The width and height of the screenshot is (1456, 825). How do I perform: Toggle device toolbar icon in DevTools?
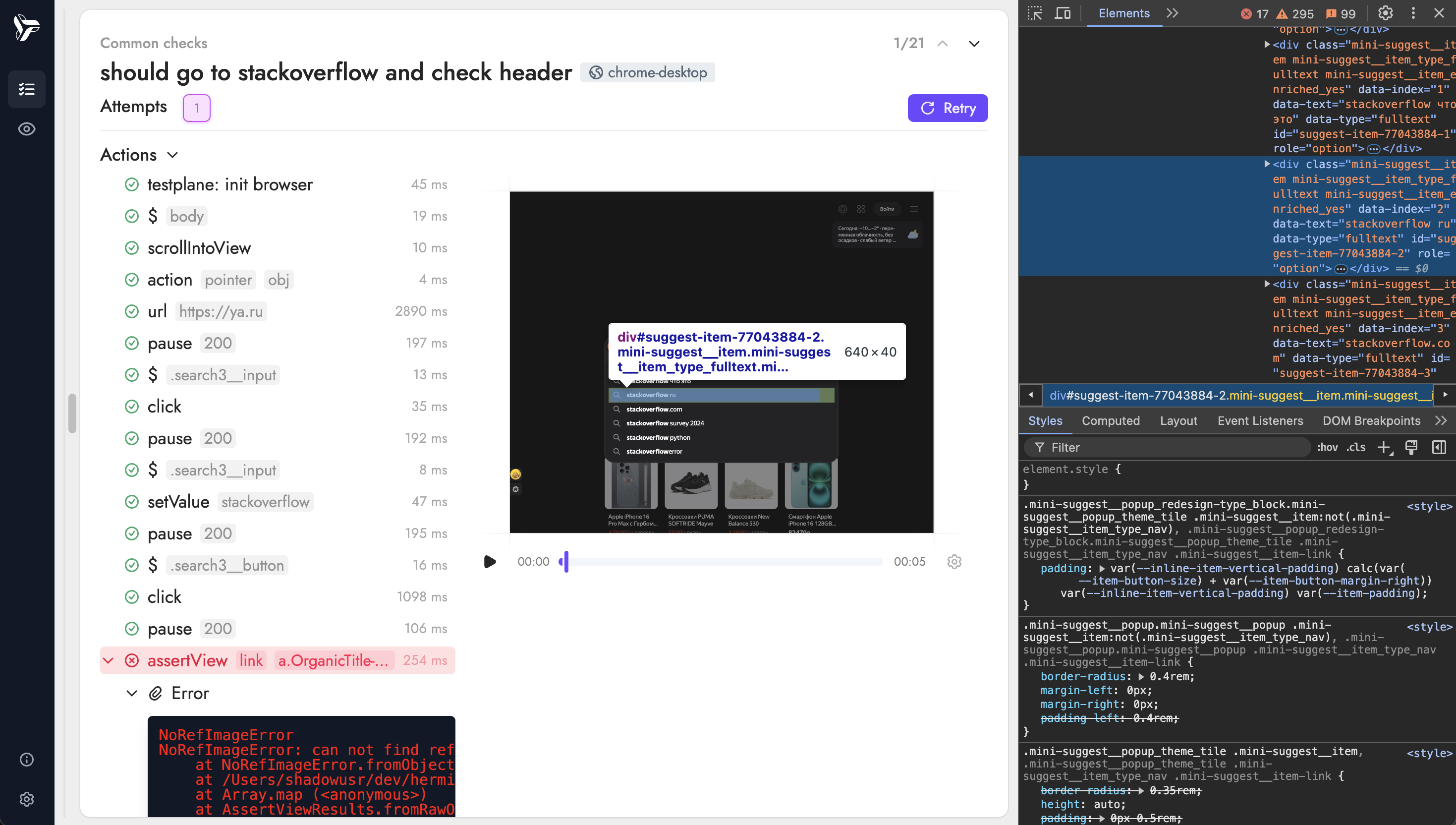click(1063, 13)
